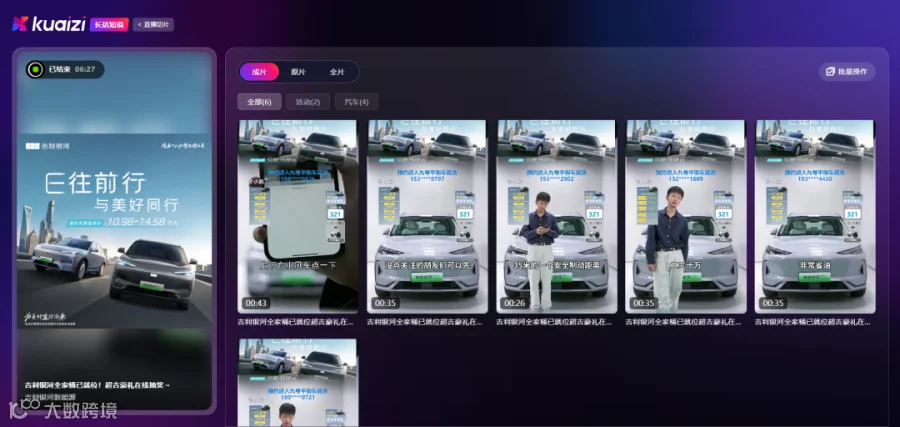Click the 06:27 ended duration label

tap(85, 69)
